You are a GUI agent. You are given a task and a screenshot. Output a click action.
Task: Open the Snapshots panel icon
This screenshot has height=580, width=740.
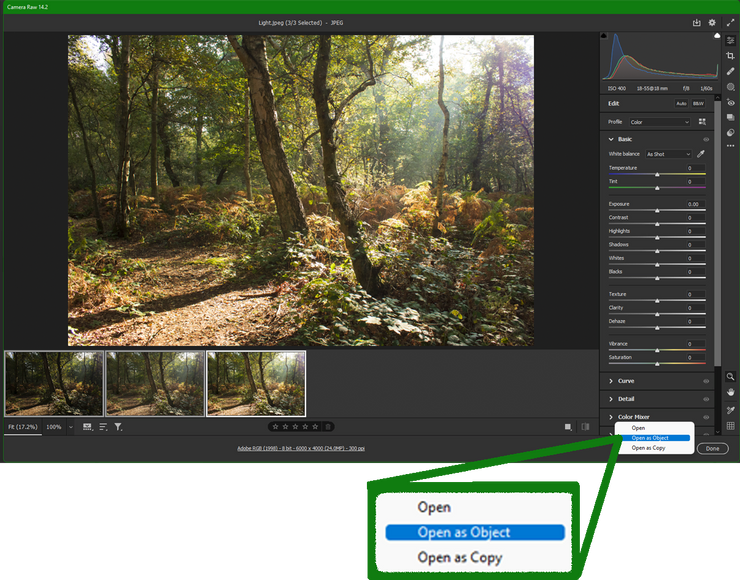[x=731, y=118]
